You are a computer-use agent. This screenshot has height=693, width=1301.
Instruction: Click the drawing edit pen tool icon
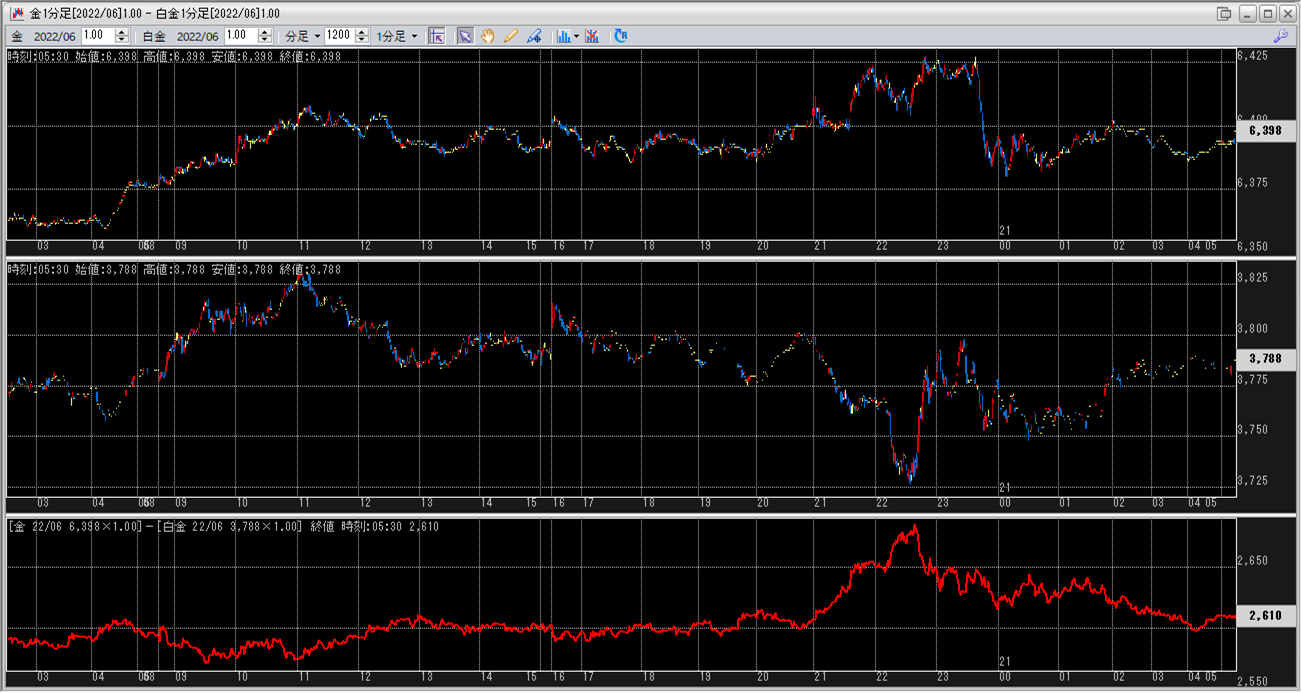click(x=534, y=36)
